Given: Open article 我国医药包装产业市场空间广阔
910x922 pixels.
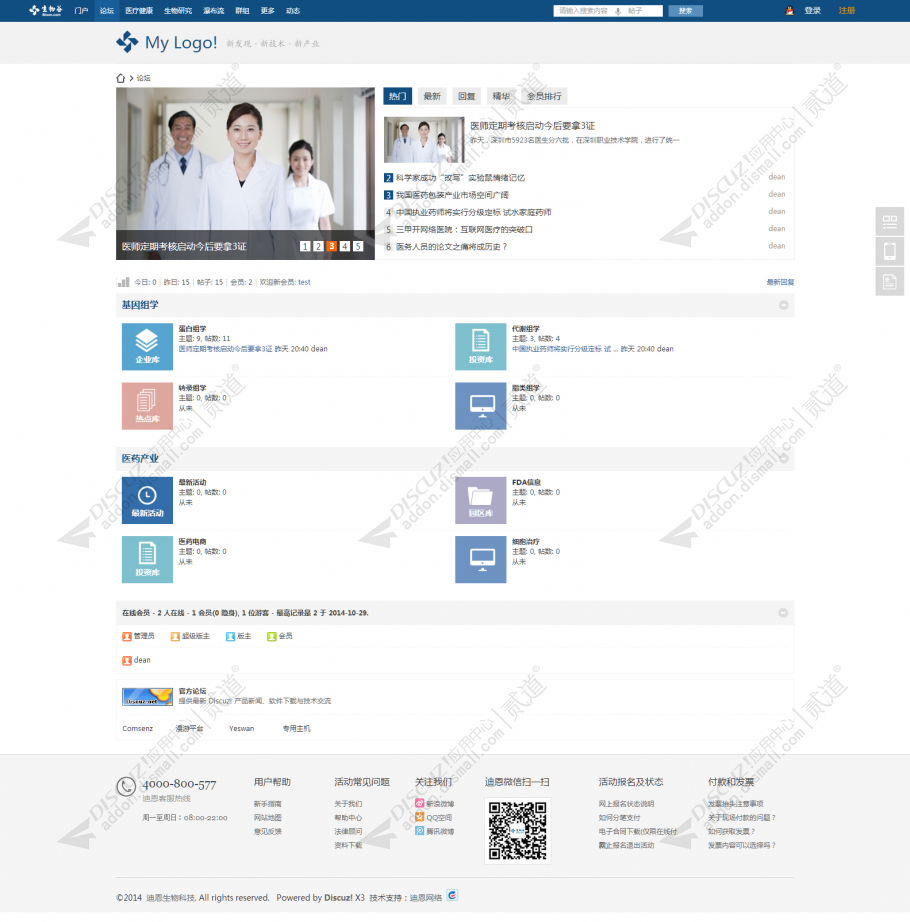Looking at the screenshot, I should click(452, 195).
